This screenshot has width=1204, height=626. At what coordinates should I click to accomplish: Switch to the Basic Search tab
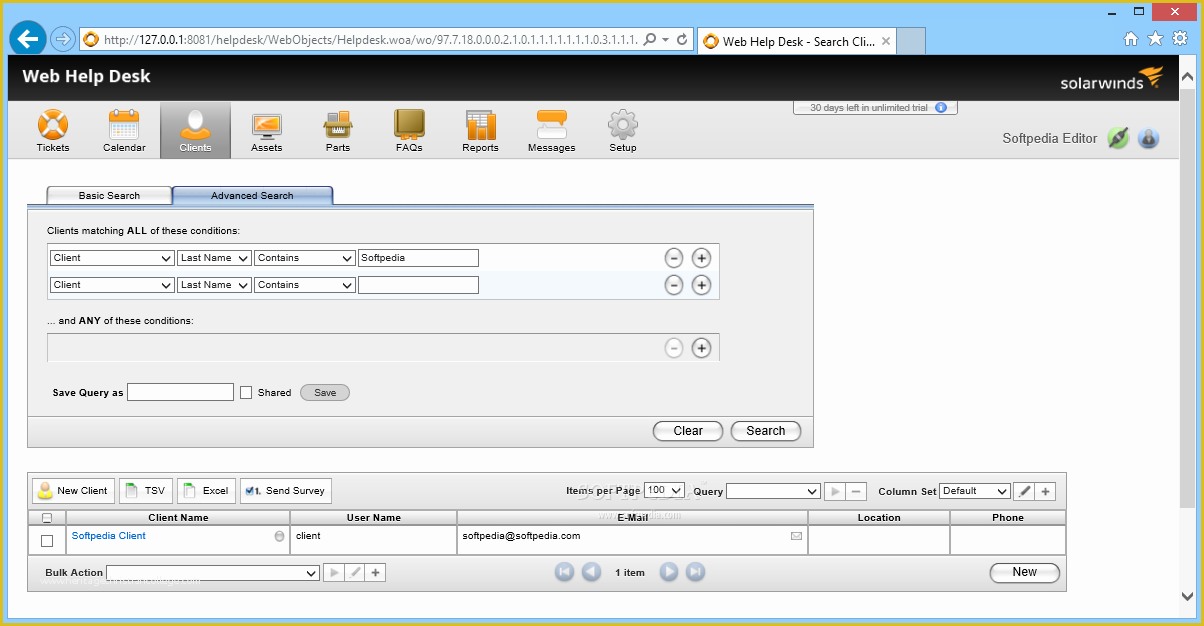pos(109,196)
